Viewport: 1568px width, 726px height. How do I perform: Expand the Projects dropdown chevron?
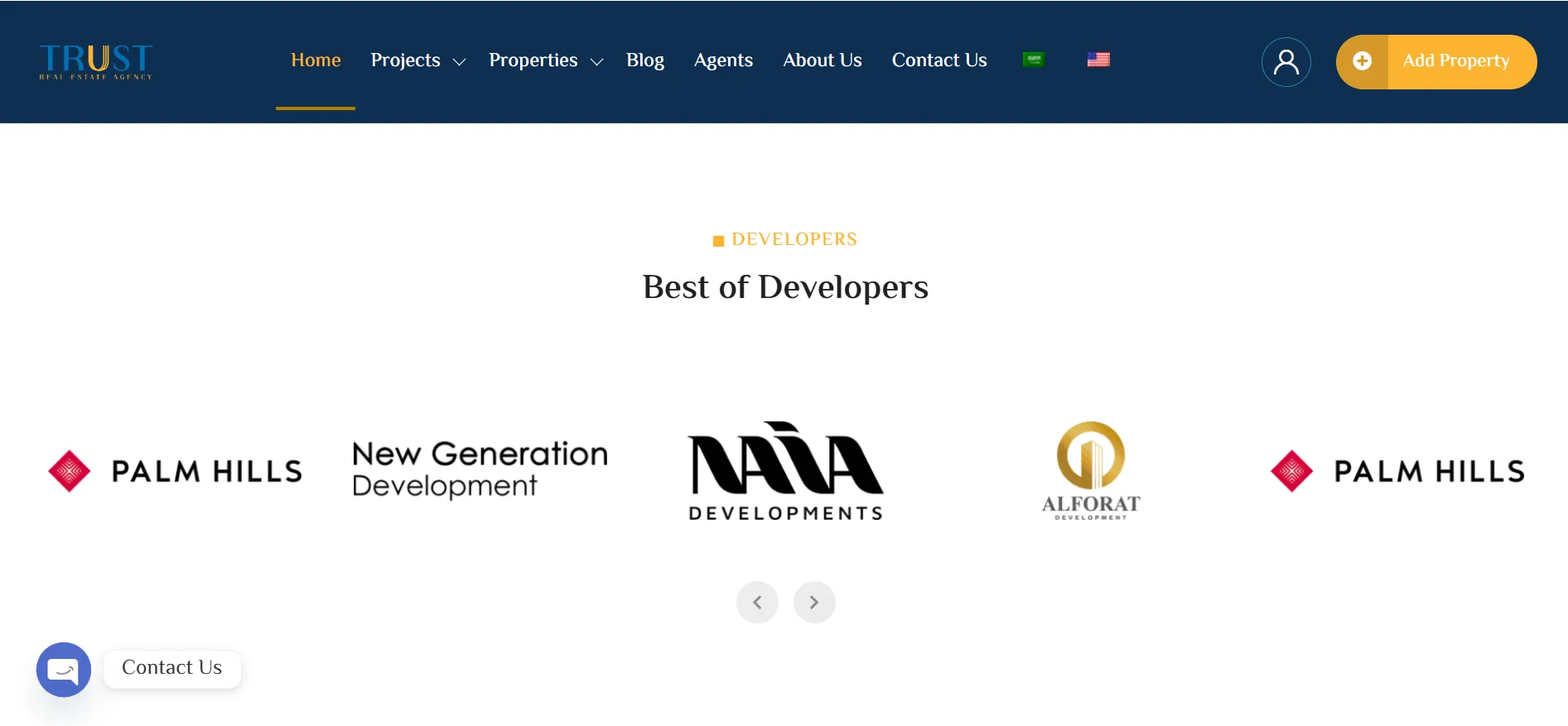point(459,62)
